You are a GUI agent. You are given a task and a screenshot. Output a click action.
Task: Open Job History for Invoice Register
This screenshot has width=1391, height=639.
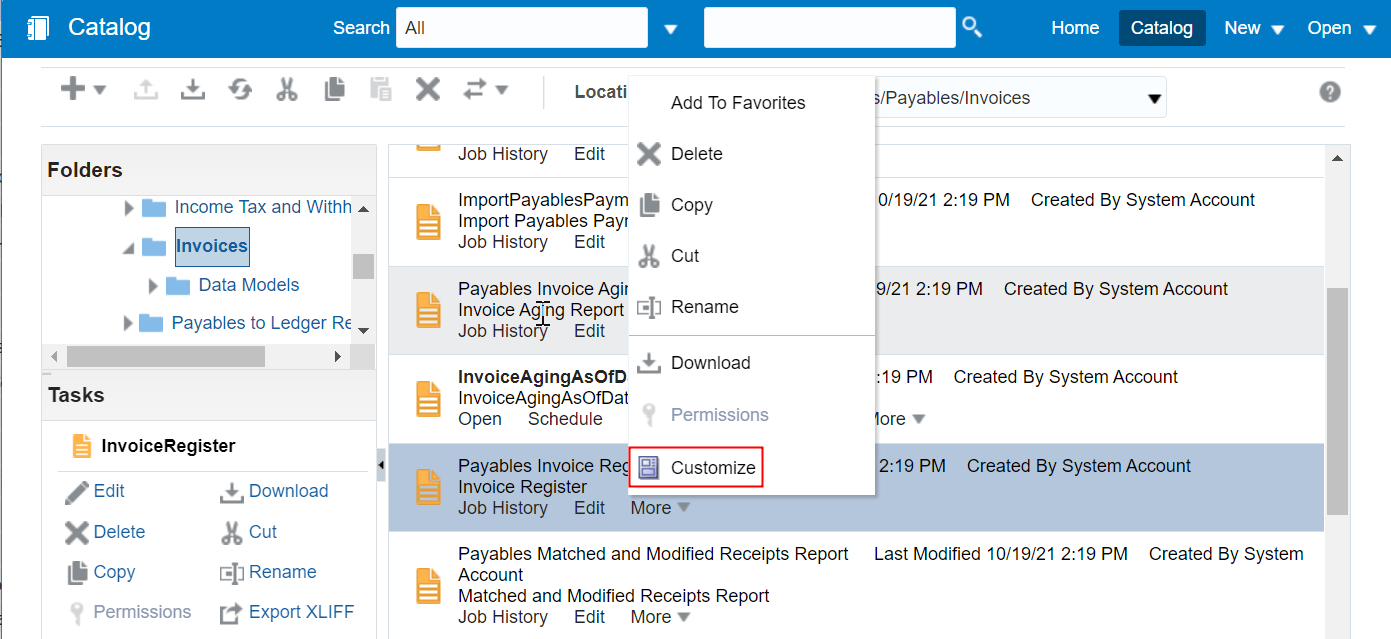503,508
